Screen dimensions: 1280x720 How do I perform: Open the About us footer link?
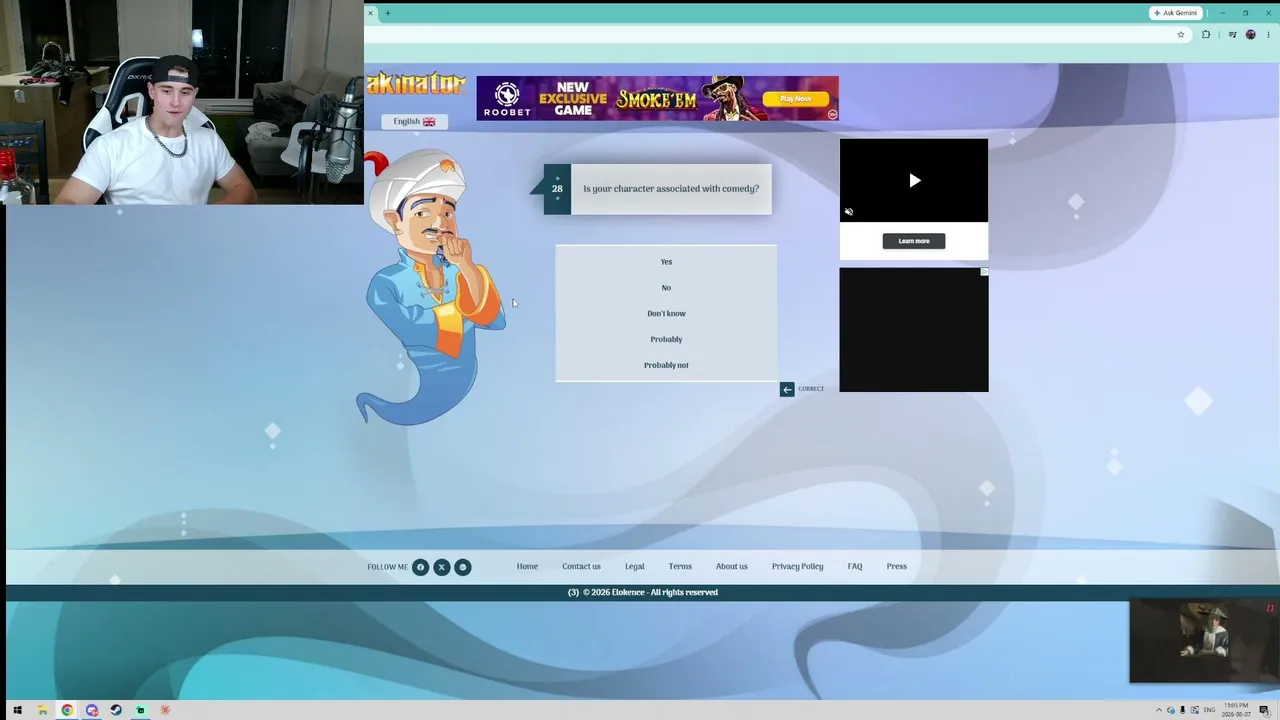tap(732, 567)
